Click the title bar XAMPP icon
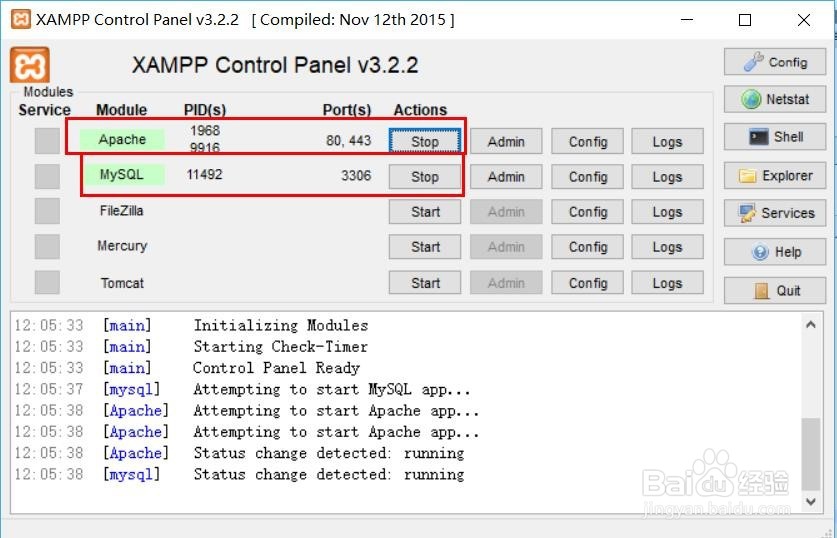The image size is (837, 538). click(21, 20)
